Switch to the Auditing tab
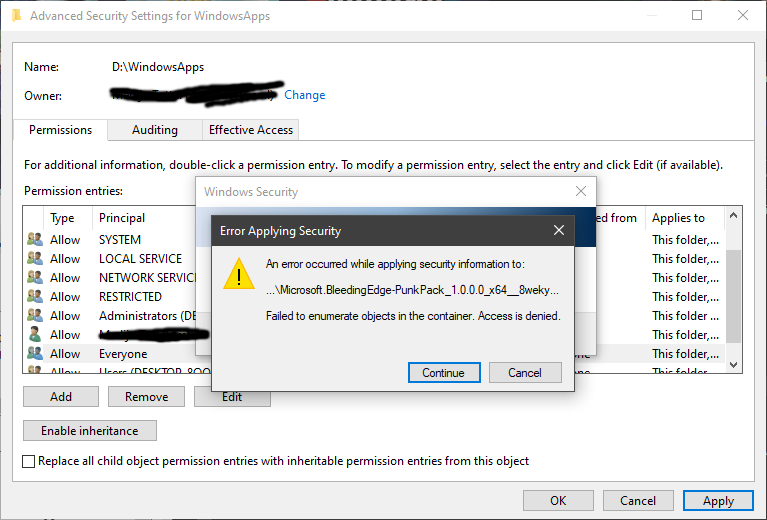Image resolution: width=767 pixels, height=520 pixels. pyautogui.click(x=155, y=130)
